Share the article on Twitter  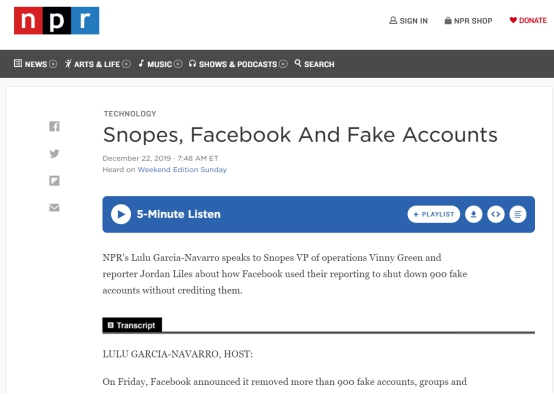pos(54,153)
